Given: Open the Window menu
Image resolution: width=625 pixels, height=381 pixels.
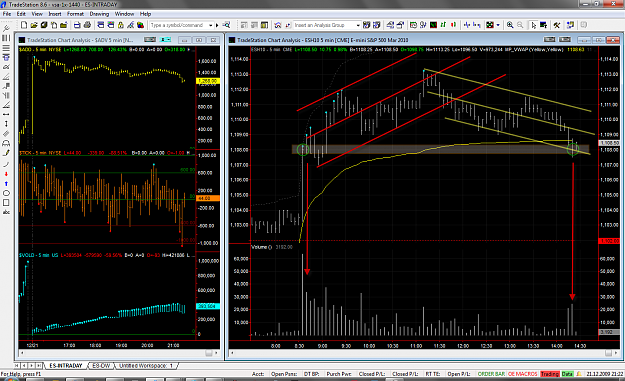Looking at the screenshot, I should click(x=124, y=14).
